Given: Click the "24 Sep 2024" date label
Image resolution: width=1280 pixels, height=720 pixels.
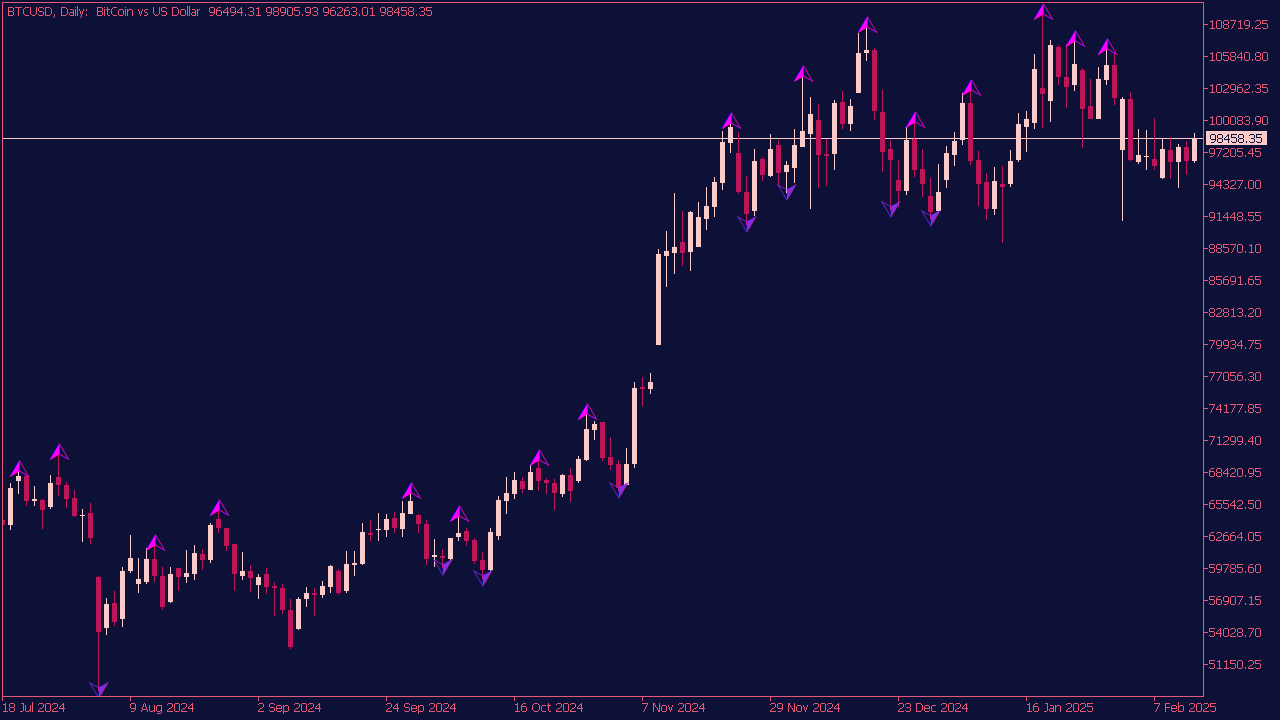Looking at the screenshot, I should [x=421, y=707].
